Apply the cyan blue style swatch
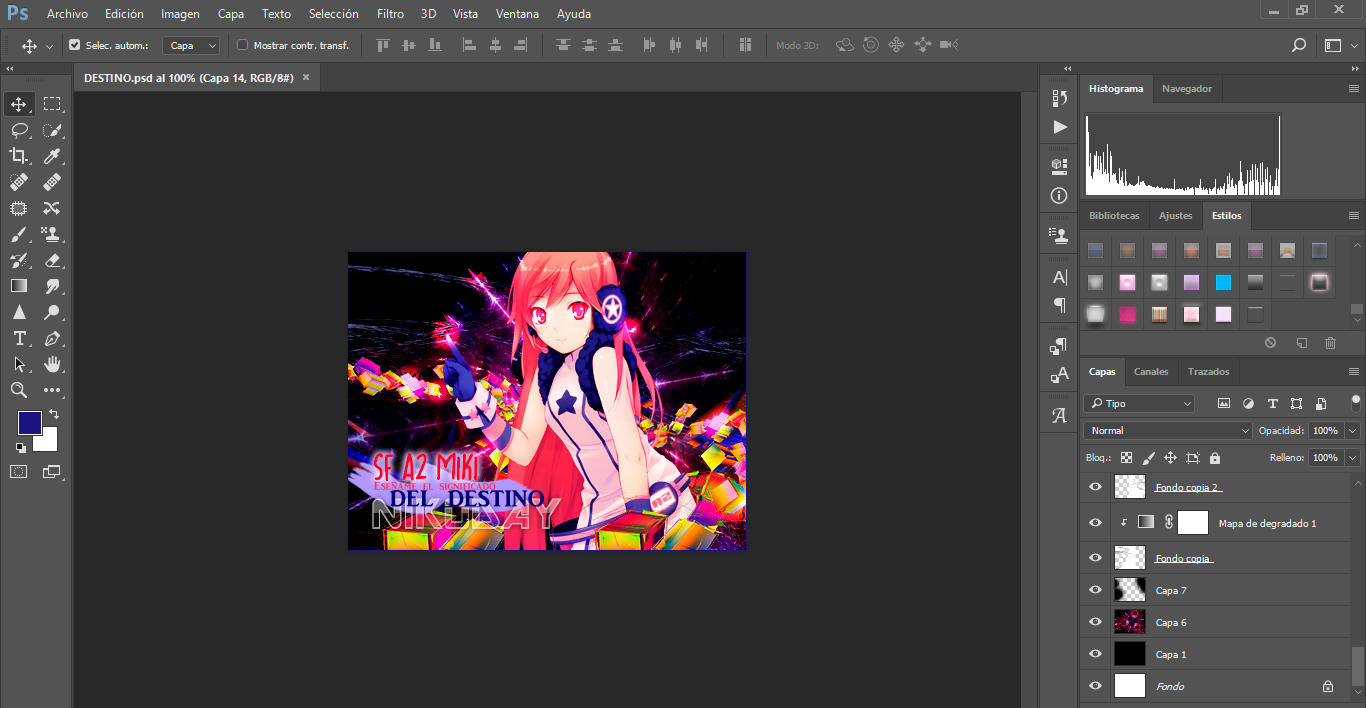 [x=1223, y=282]
